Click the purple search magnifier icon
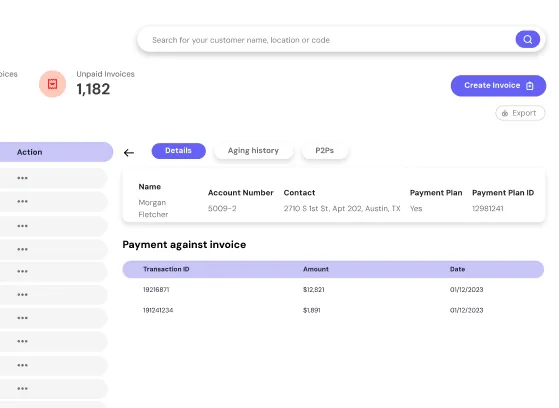Screen dimensions: 559x408 pos(528,39)
